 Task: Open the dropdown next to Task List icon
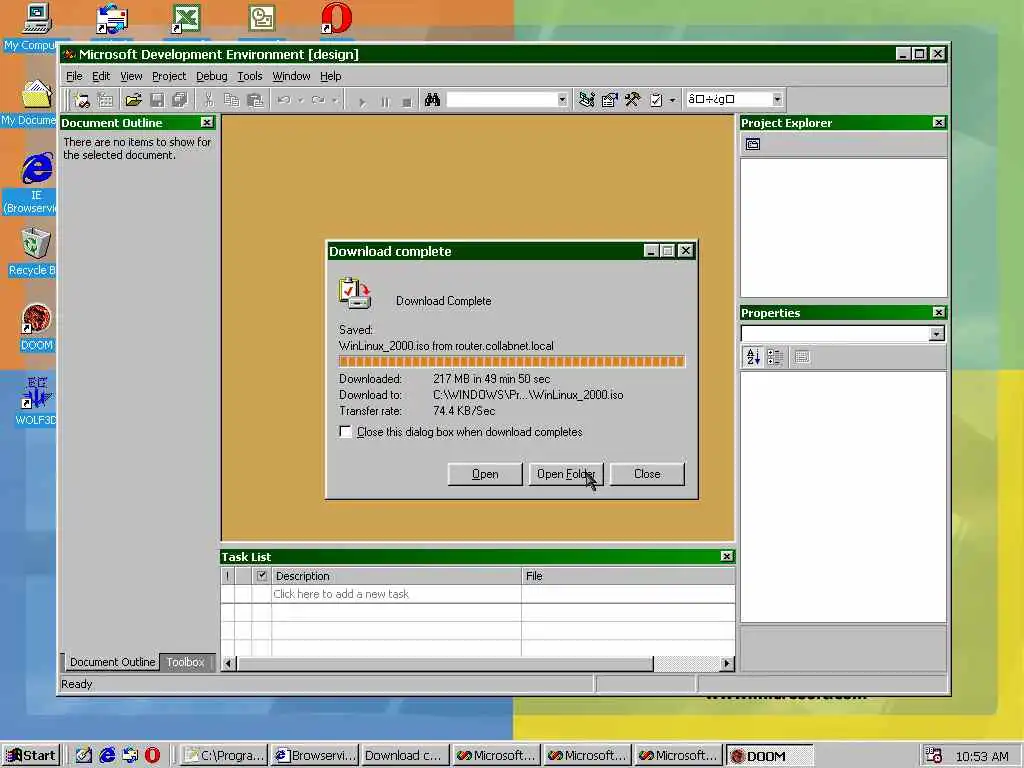coord(672,101)
